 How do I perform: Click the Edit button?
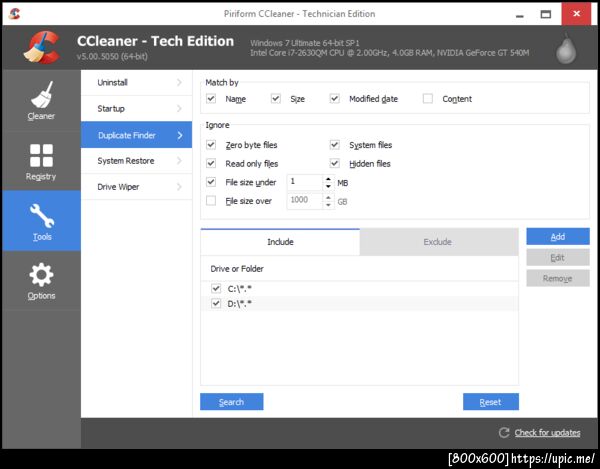pyautogui.click(x=558, y=257)
